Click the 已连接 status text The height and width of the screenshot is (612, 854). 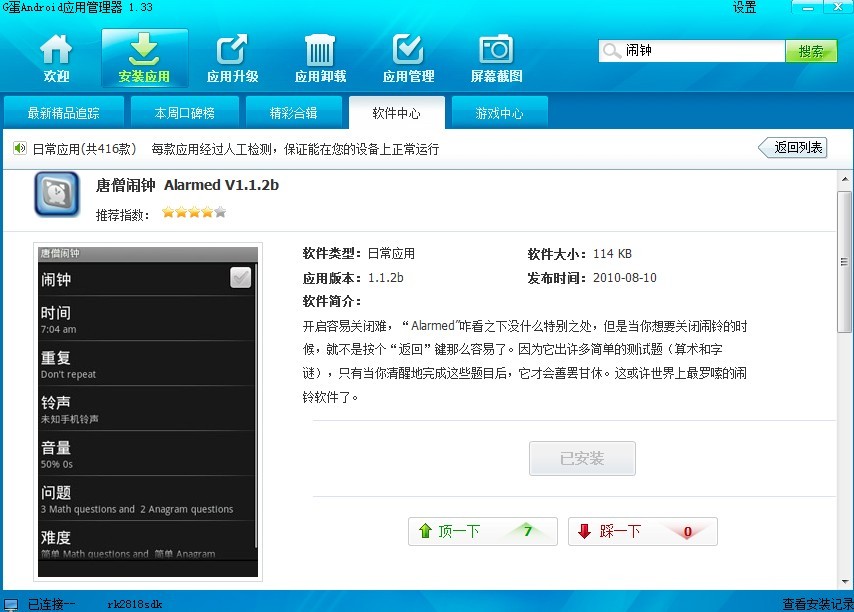click(51, 604)
